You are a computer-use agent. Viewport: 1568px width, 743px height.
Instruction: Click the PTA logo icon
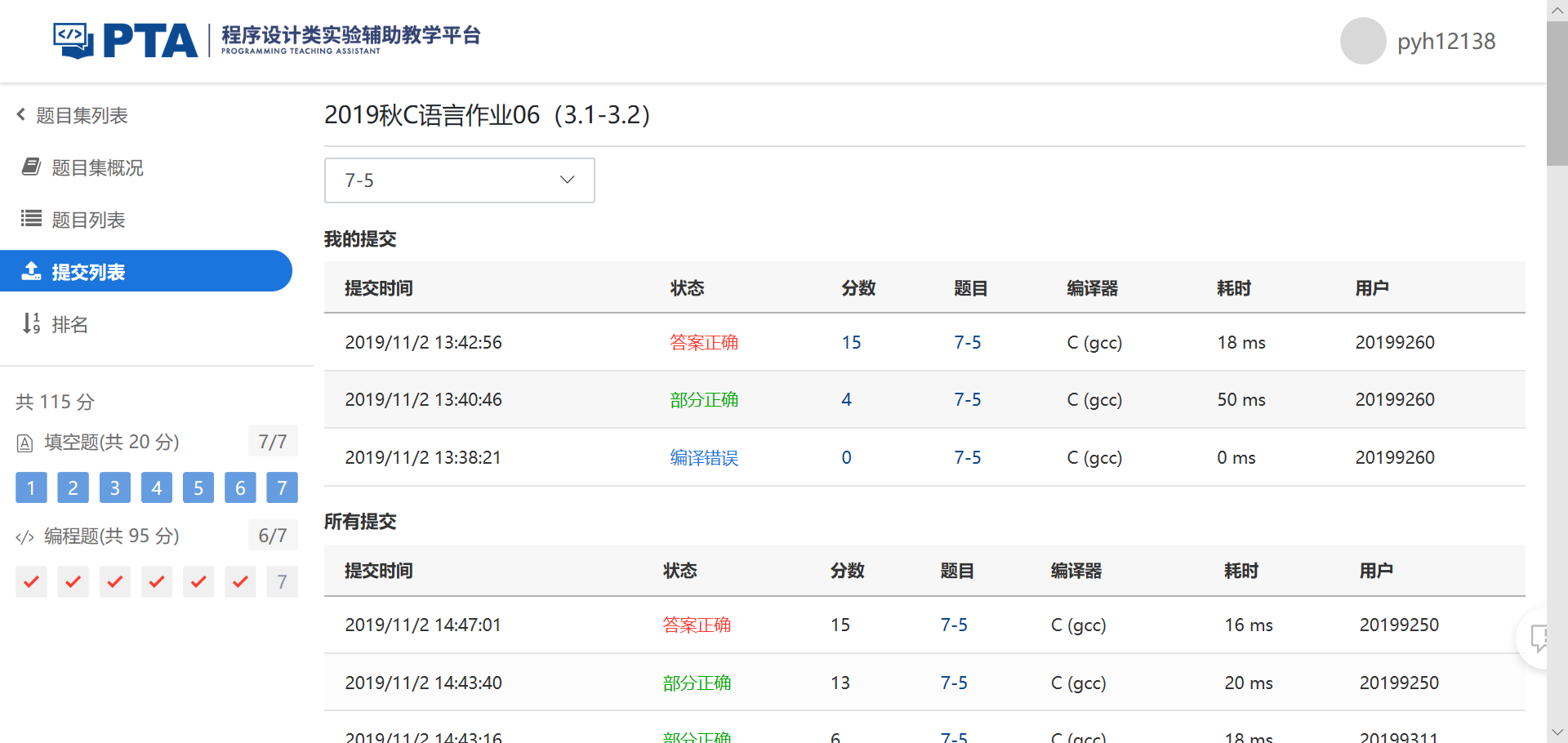pyautogui.click(x=73, y=40)
